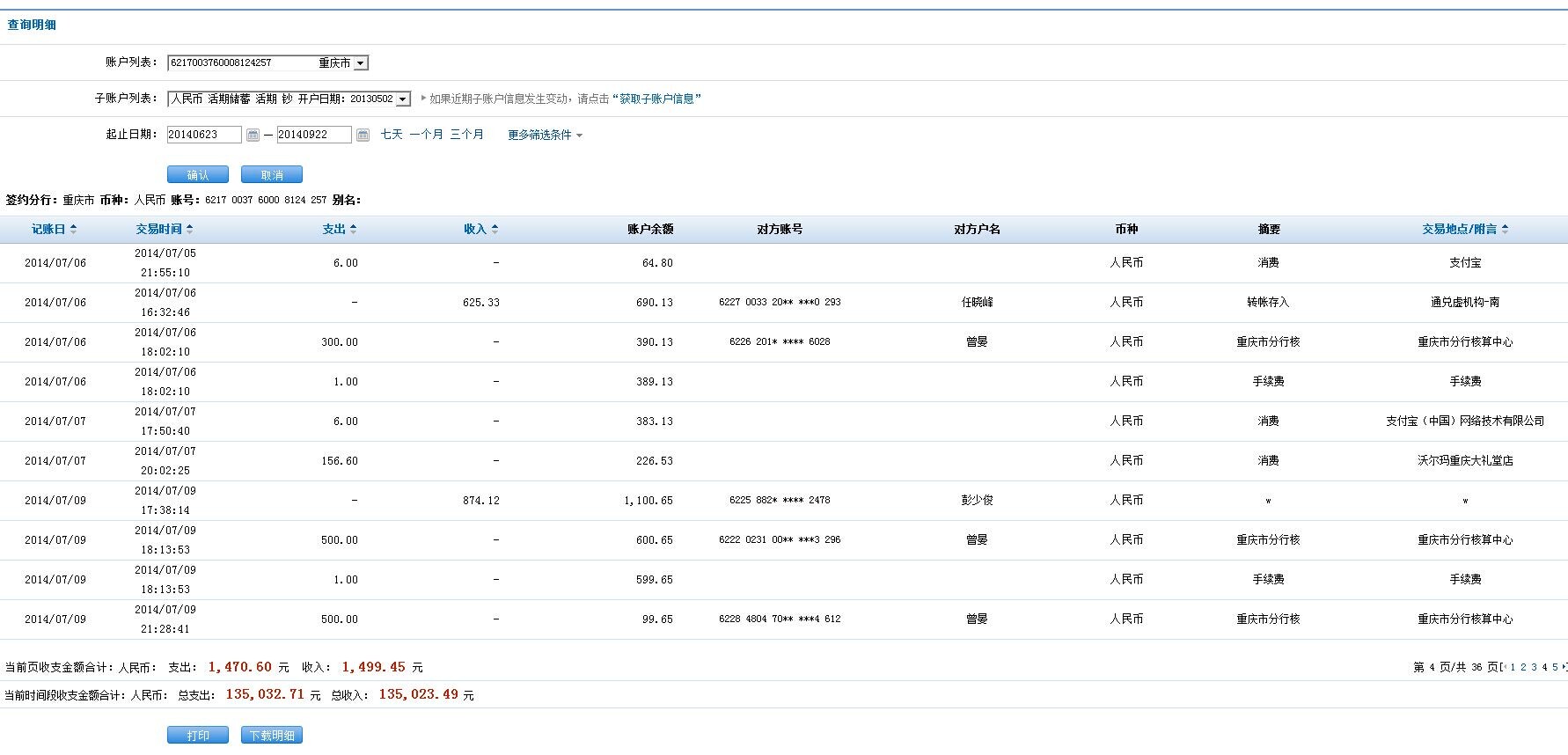Click counterparty account 6227 0033 20** ***0 293
Viewport: 1568px width, 755px height.
click(780, 302)
